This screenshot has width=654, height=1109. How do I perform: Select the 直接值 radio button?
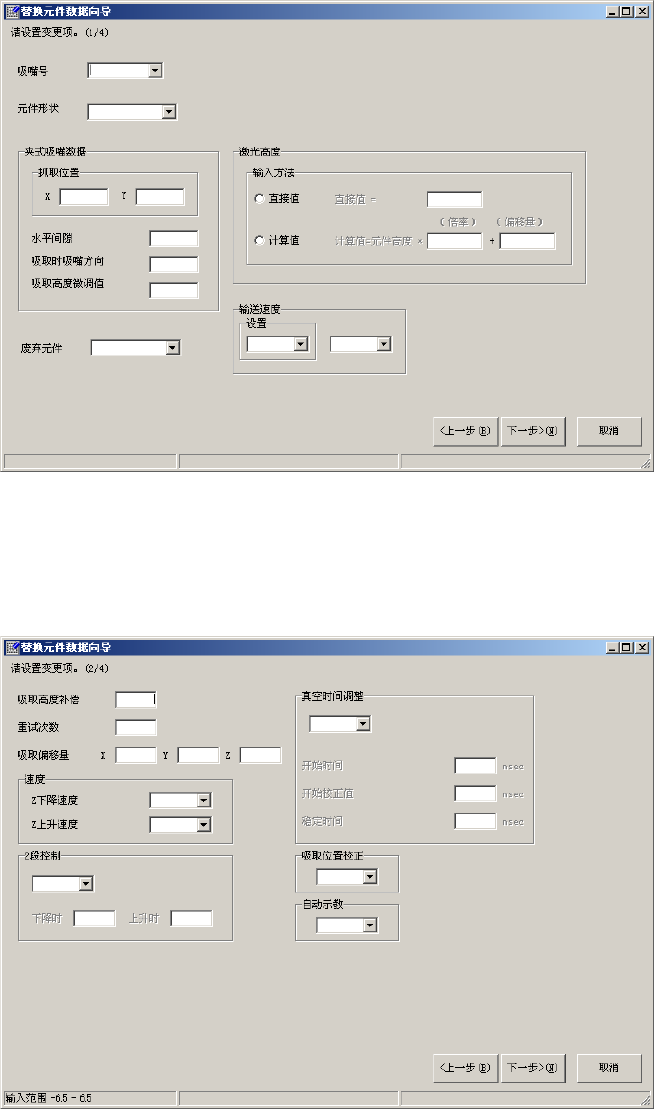[x=259, y=199]
